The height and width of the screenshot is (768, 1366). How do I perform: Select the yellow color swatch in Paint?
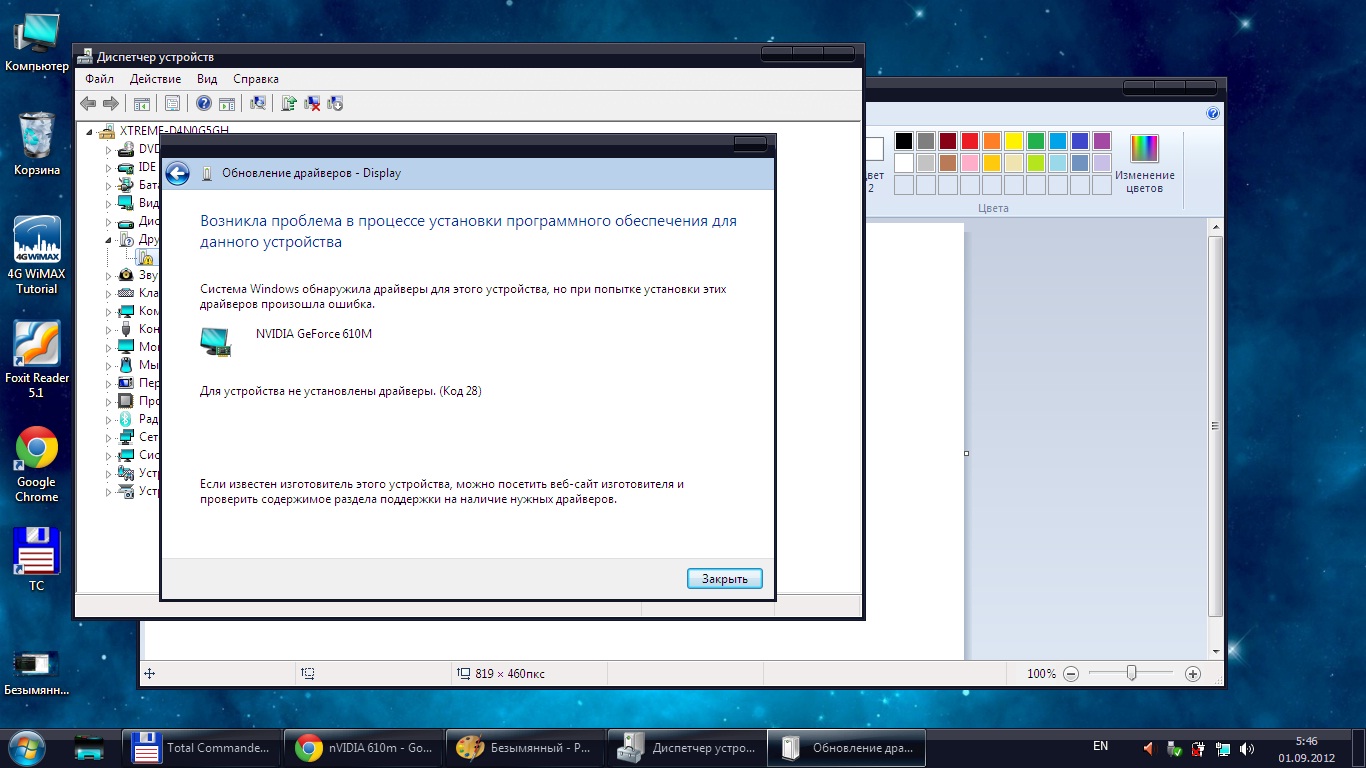(x=1014, y=141)
